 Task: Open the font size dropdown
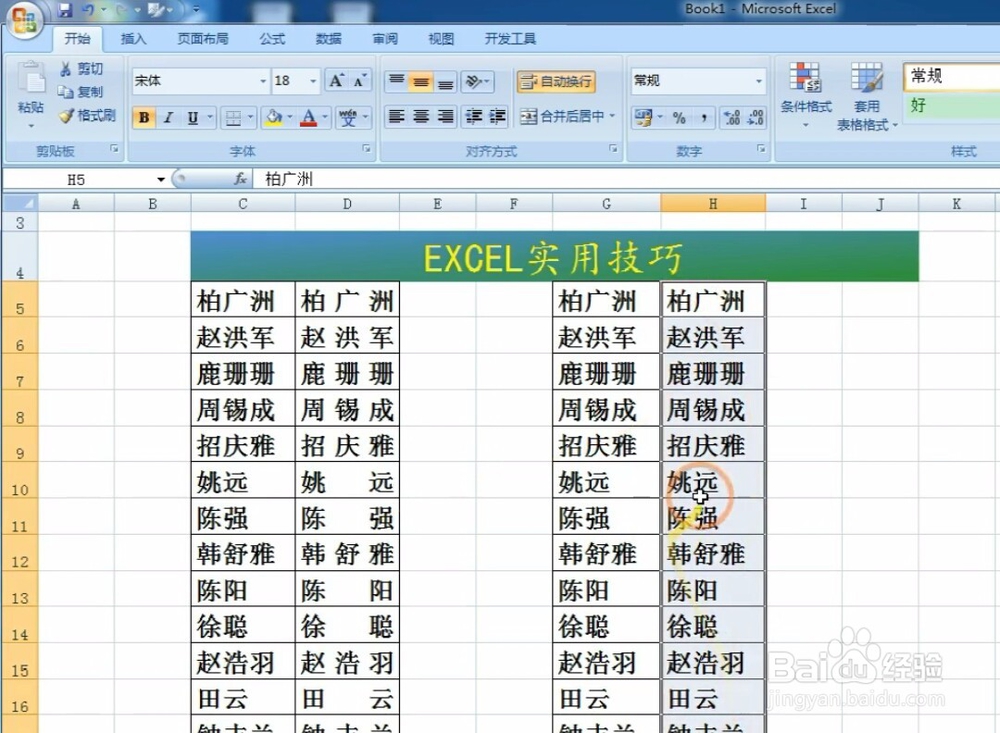click(x=312, y=80)
